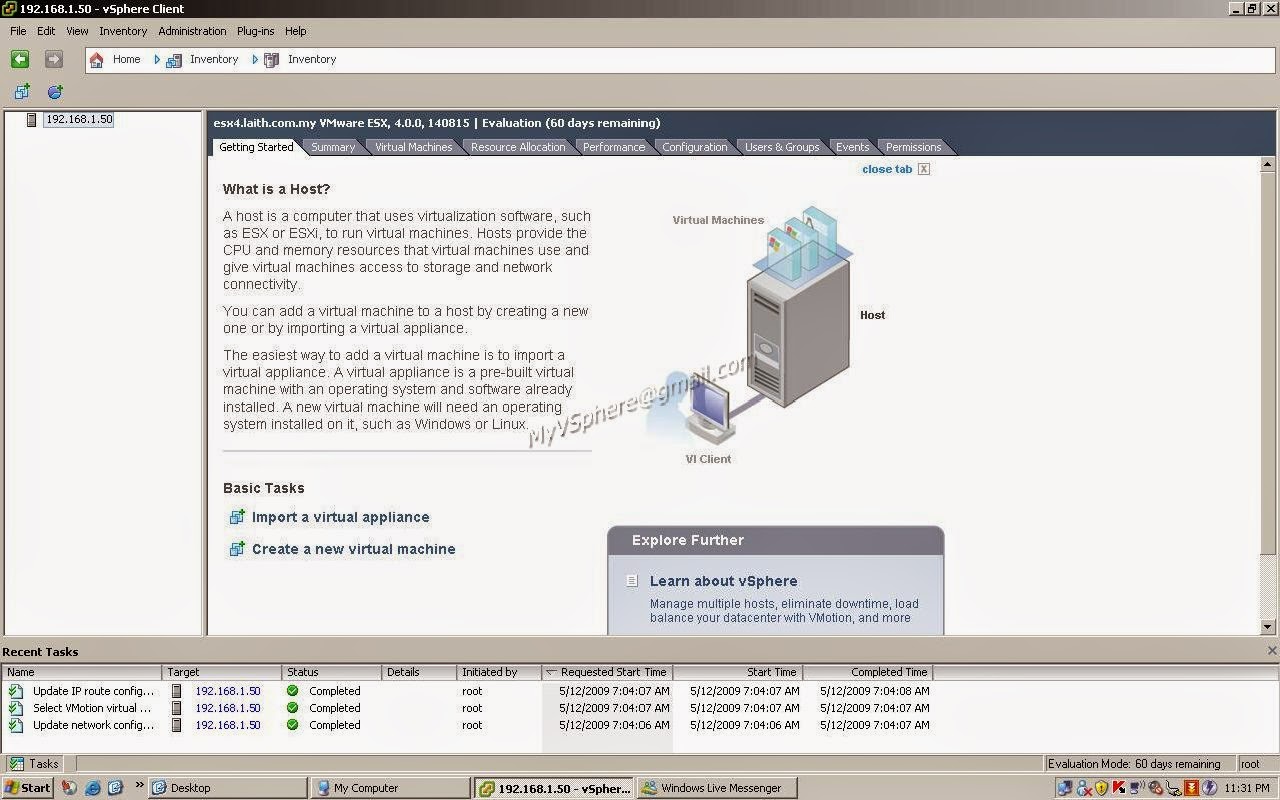1280x800 pixels.
Task: Sort tasks by Target column header
Action: pyautogui.click(x=222, y=672)
